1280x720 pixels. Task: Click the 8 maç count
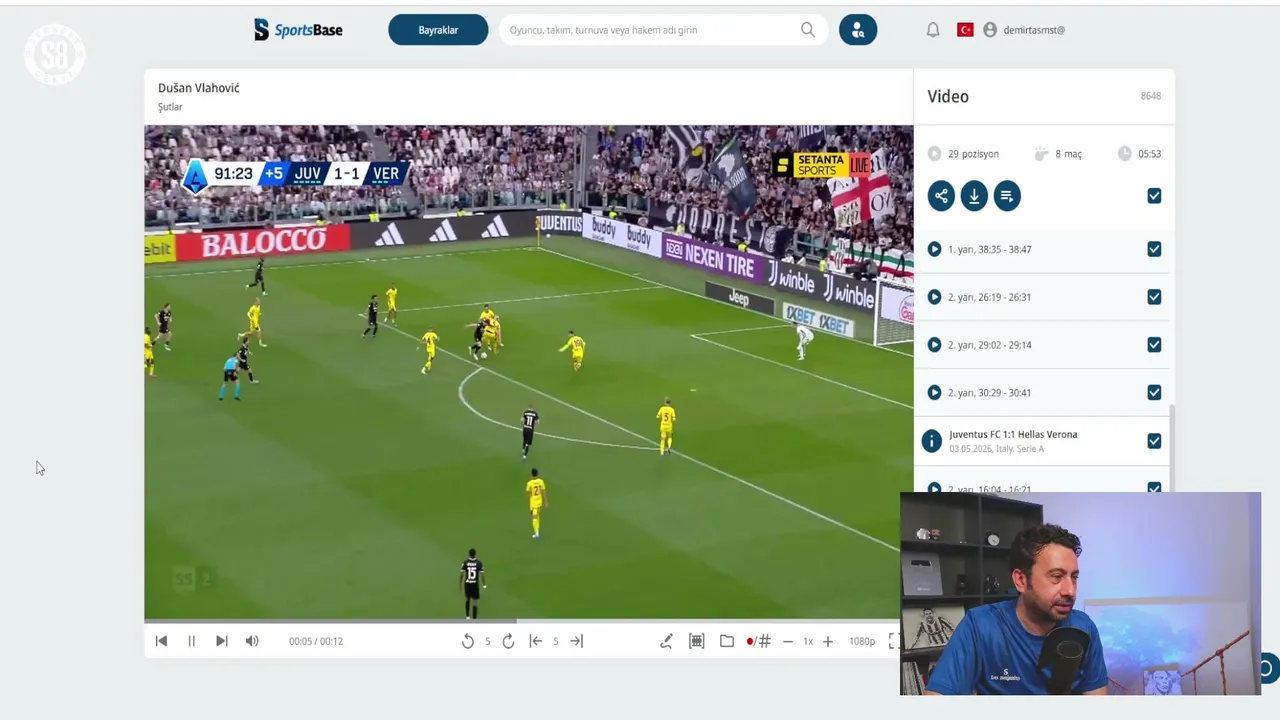pyautogui.click(x=1068, y=154)
